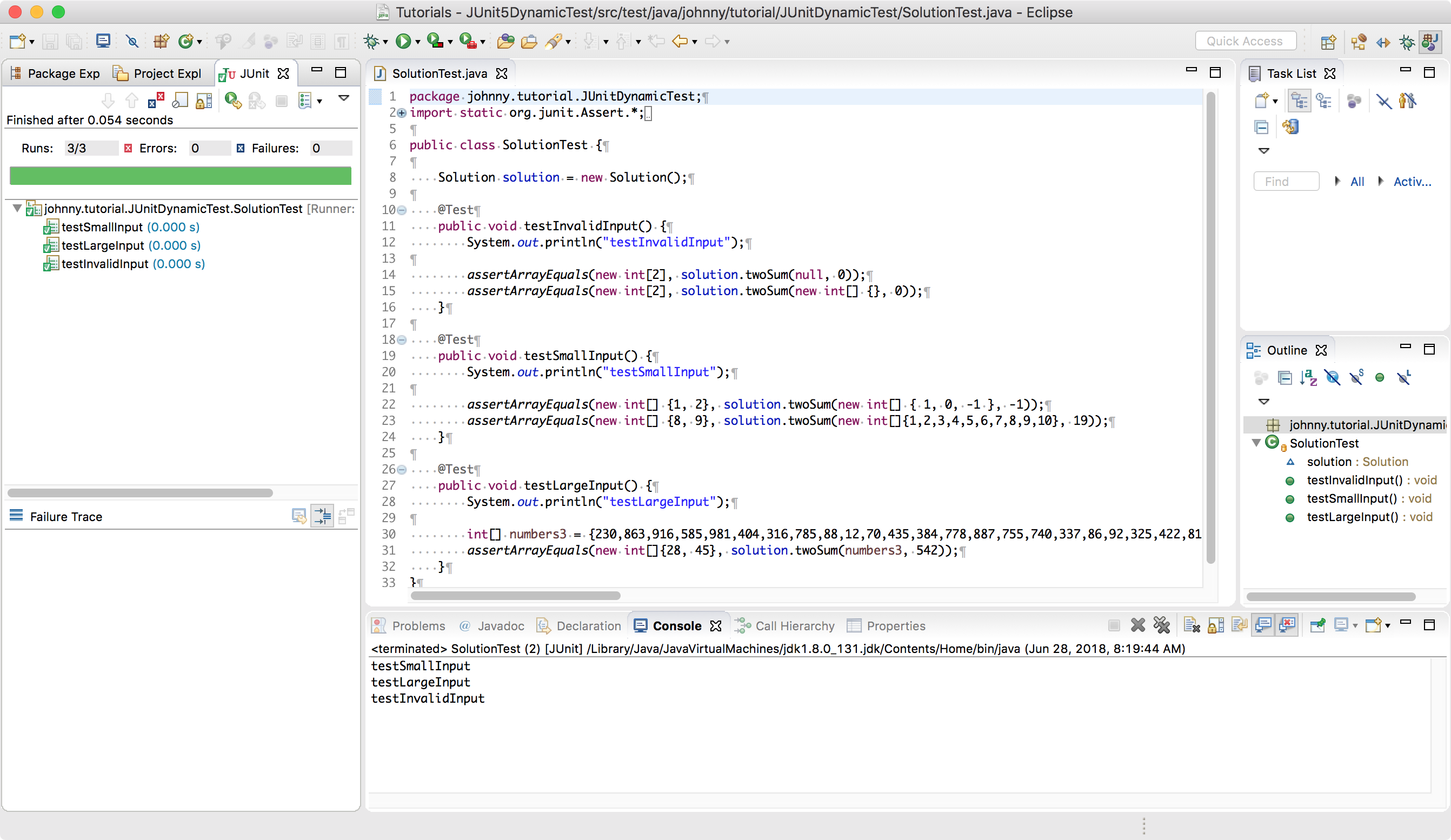Screen dimensions: 1451x840
Task: Toggle Show Console When Standard Error Changes
Action: tap(1287, 625)
